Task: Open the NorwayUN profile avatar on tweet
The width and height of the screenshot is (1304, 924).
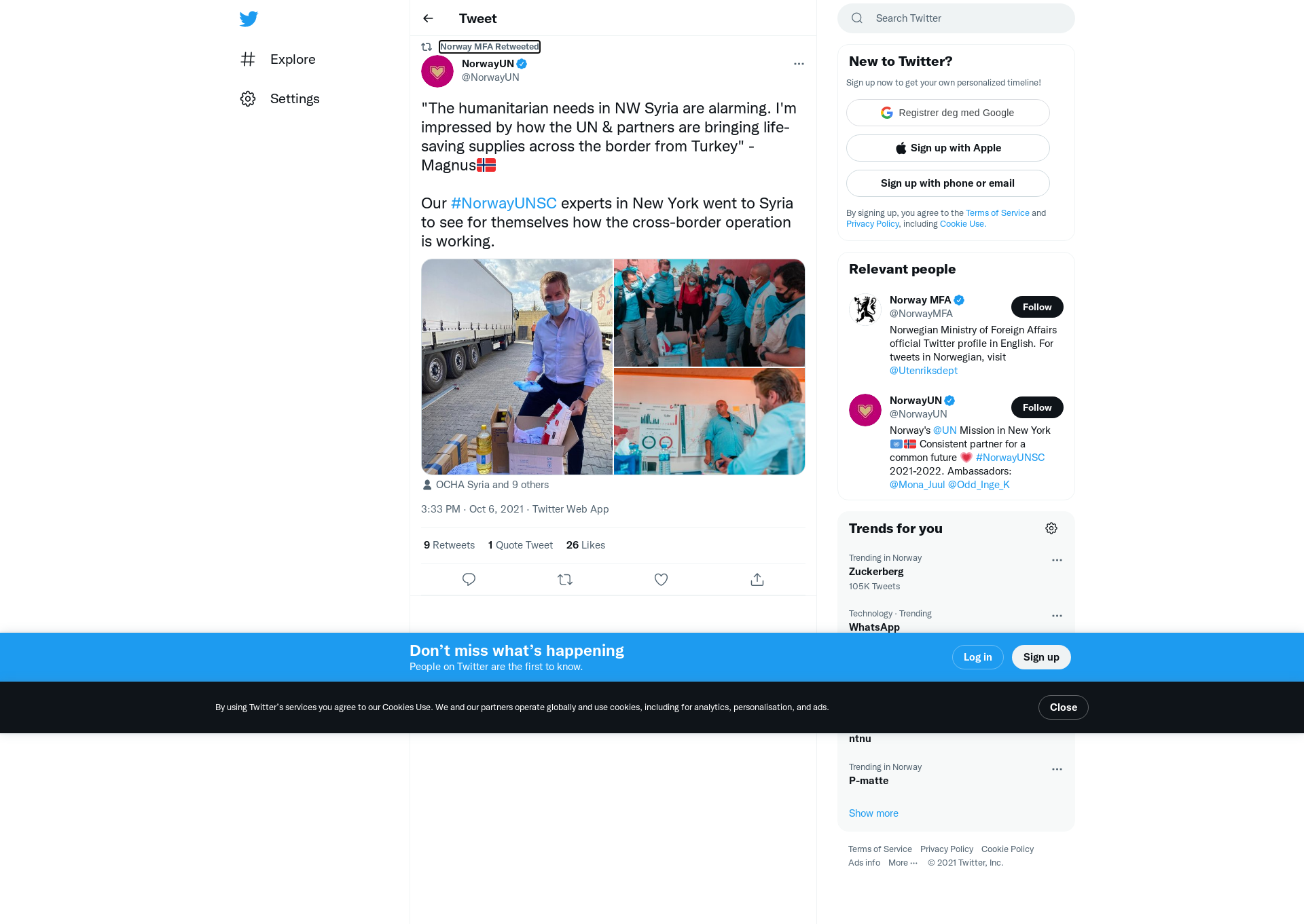Action: [x=437, y=71]
